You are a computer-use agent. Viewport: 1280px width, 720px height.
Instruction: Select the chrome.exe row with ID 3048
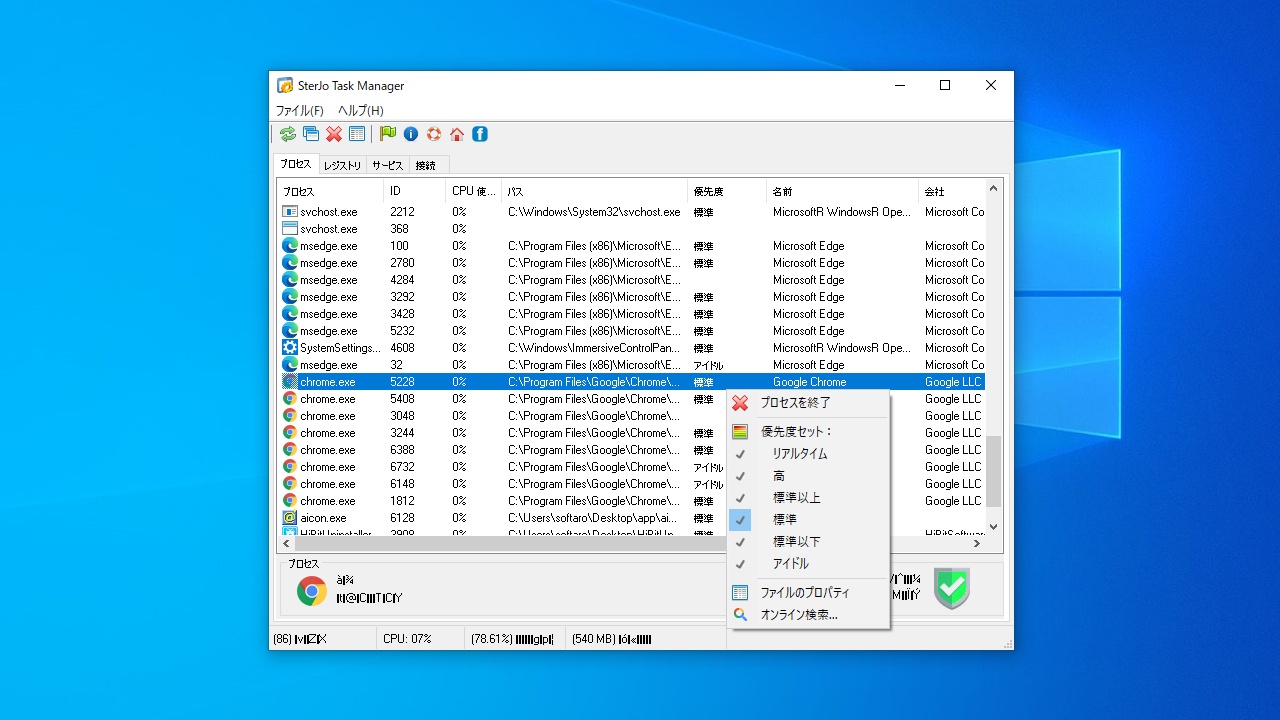click(632, 416)
